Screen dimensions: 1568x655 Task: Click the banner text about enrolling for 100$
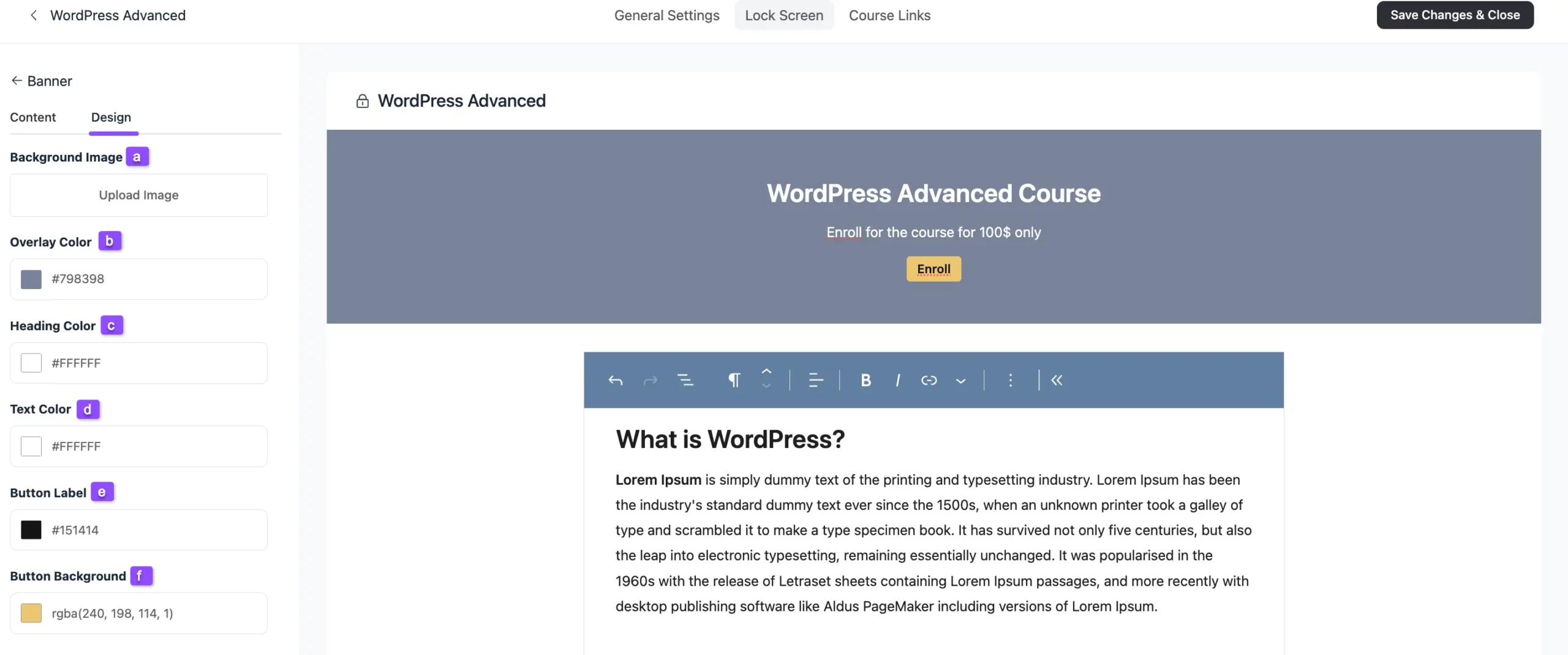933,232
